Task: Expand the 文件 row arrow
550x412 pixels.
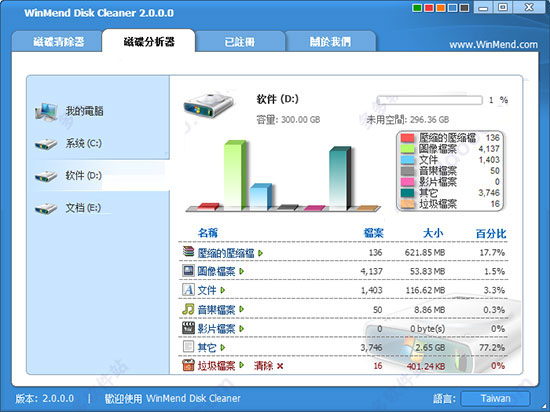Action: pos(222,290)
